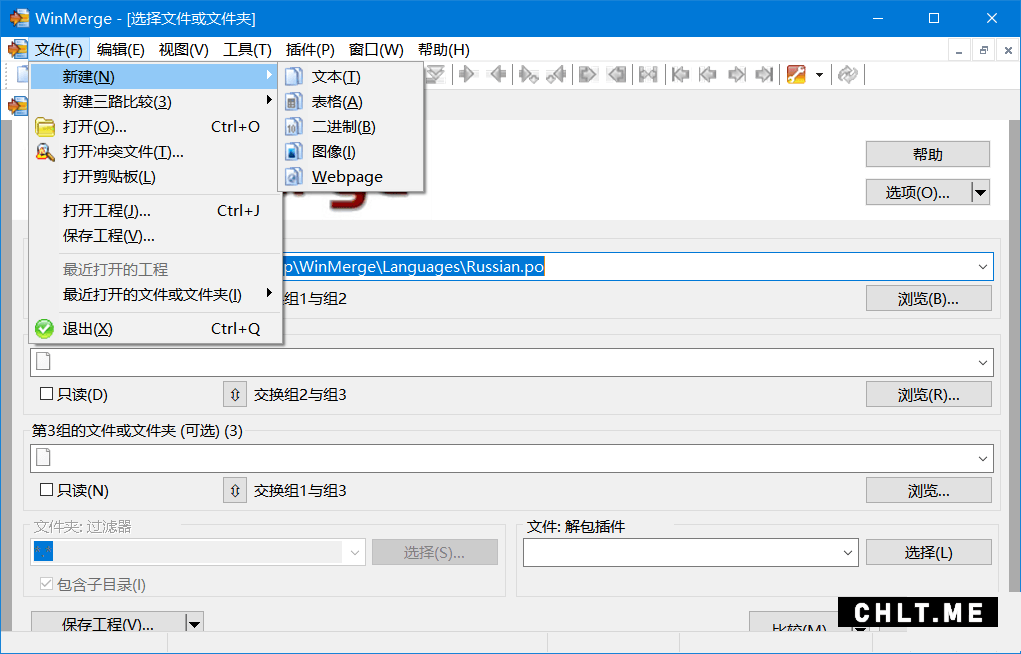Click the 选项(O)... button
Image resolution: width=1021 pixels, height=654 pixels.
pos(918,193)
